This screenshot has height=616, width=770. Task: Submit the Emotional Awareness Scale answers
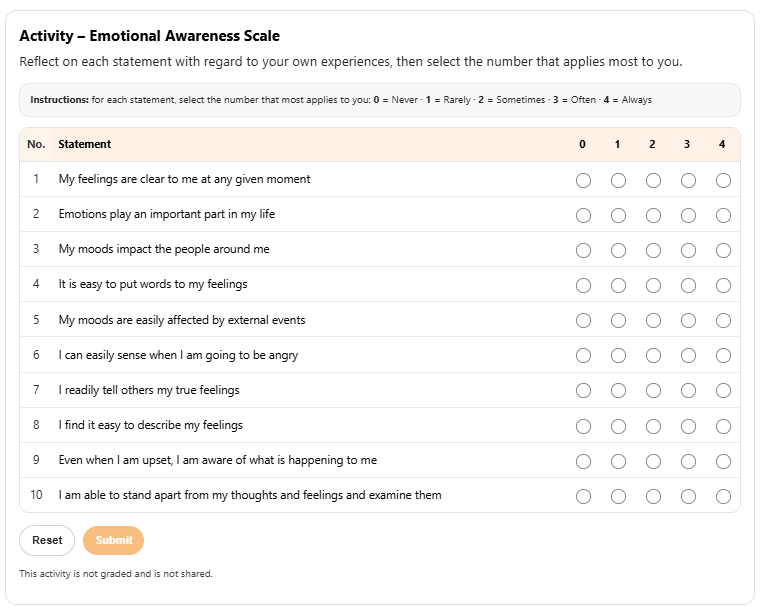coord(114,540)
